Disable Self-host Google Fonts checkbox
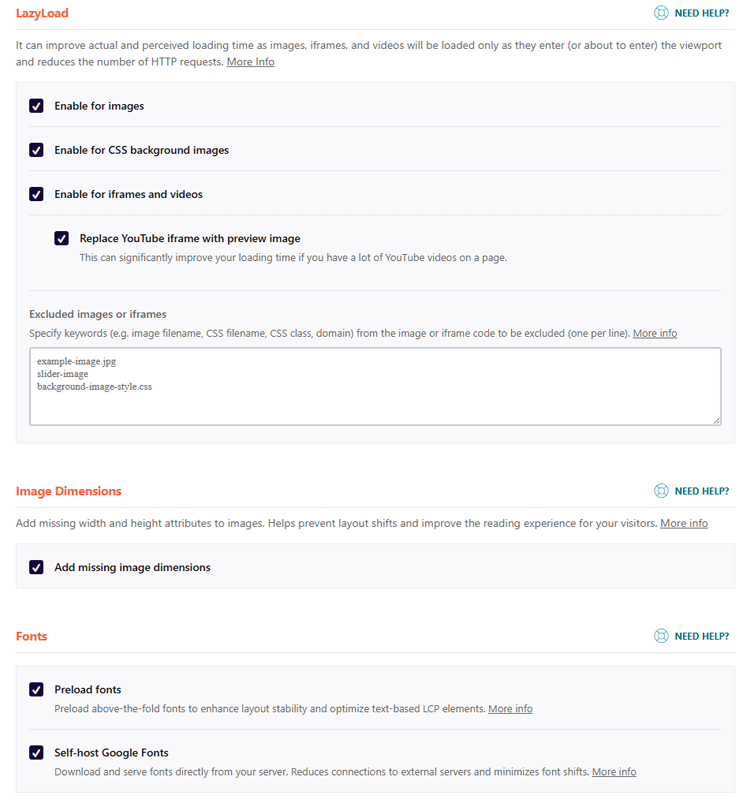This screenshot has width=754, height=801. click(36, 752)
